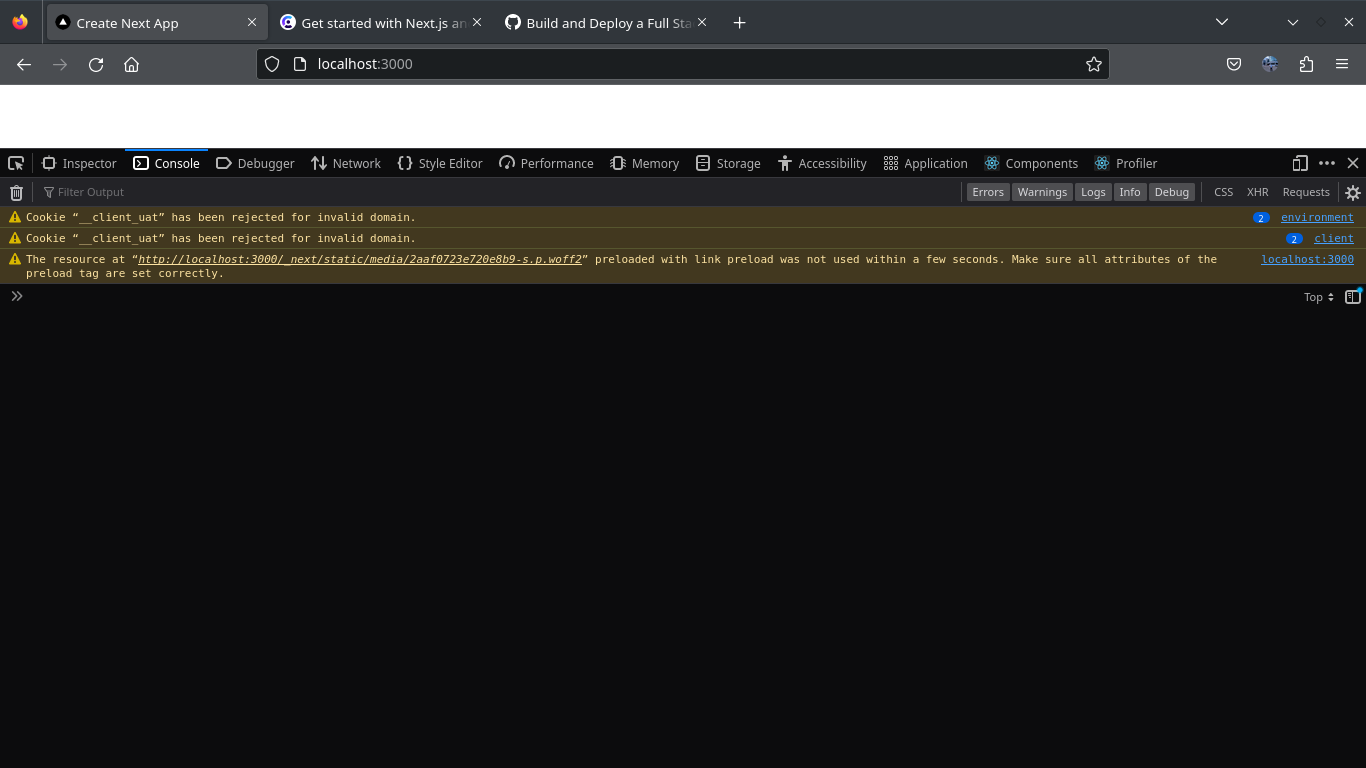Open the localhost:3000 warning source link
Viewport: 1366px width, 768px height.
pyautogui.click(x=1307, y=258)
